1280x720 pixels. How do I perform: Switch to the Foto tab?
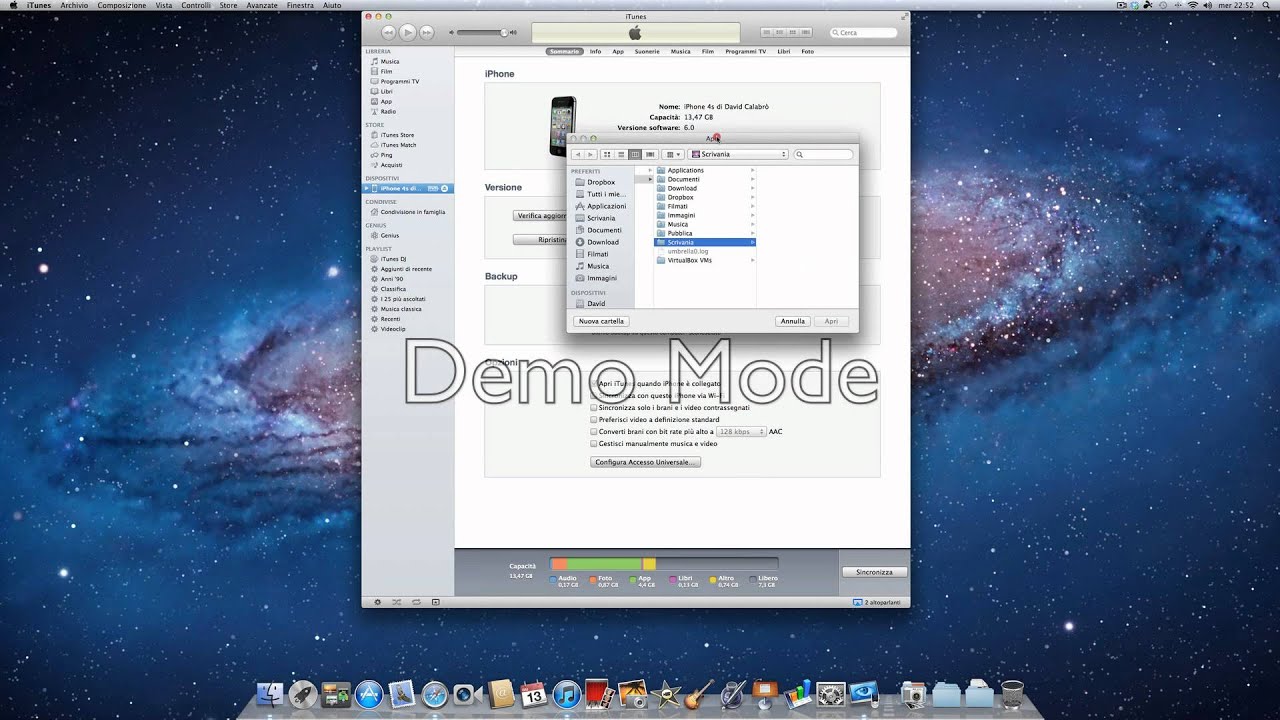click(808, 51)
